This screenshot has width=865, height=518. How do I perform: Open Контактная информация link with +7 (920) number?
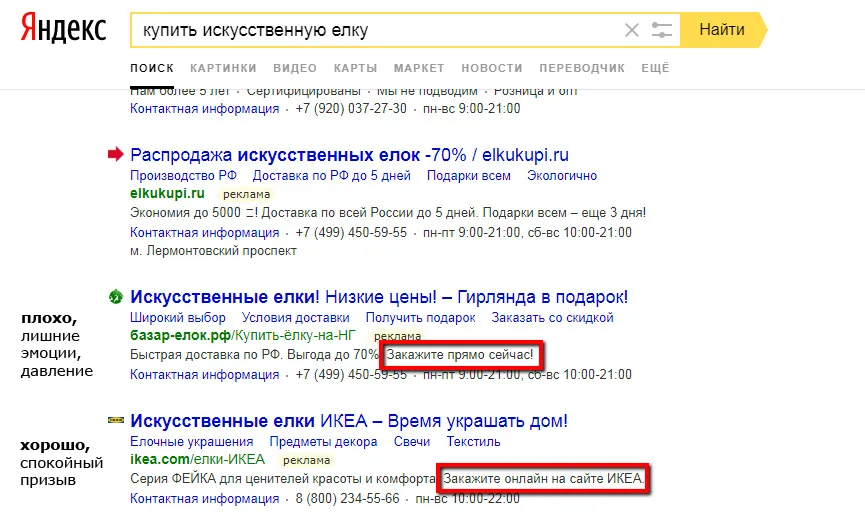click(205, 109)
